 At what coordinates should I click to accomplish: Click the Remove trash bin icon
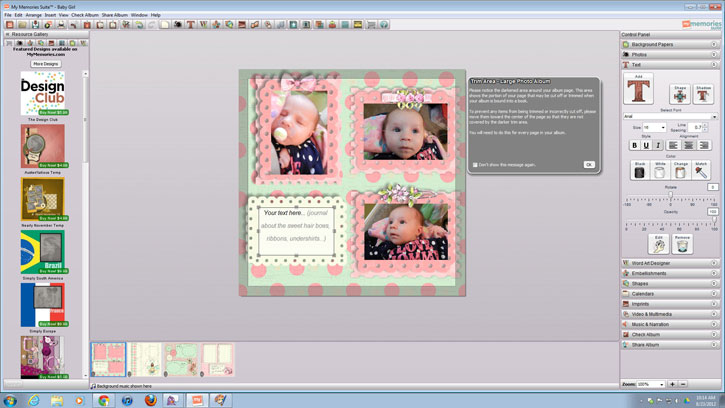pyautogui.click(x=682, y=244)
